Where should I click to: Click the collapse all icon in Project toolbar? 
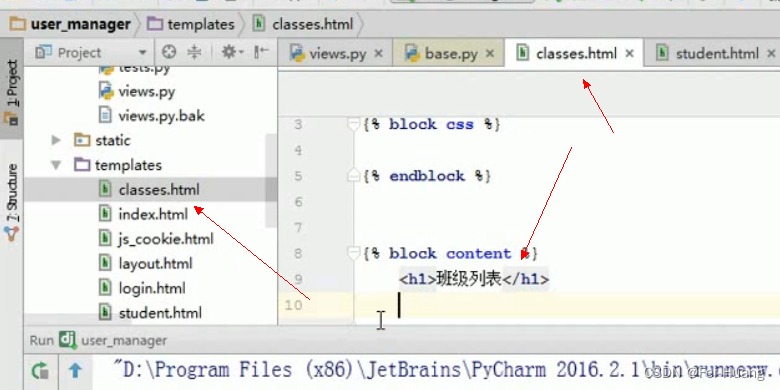[x=194, y=52]
